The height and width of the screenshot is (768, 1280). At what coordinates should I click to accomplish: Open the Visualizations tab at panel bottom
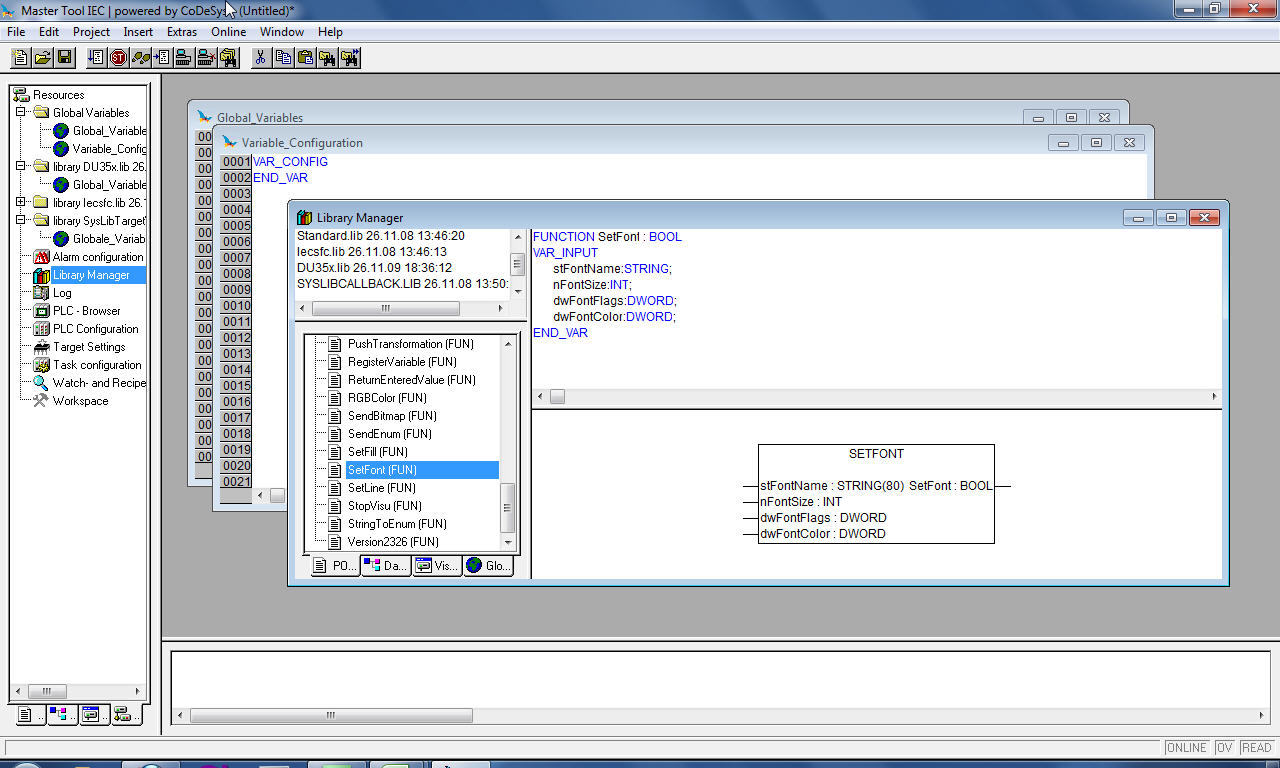tap(93, 714)
